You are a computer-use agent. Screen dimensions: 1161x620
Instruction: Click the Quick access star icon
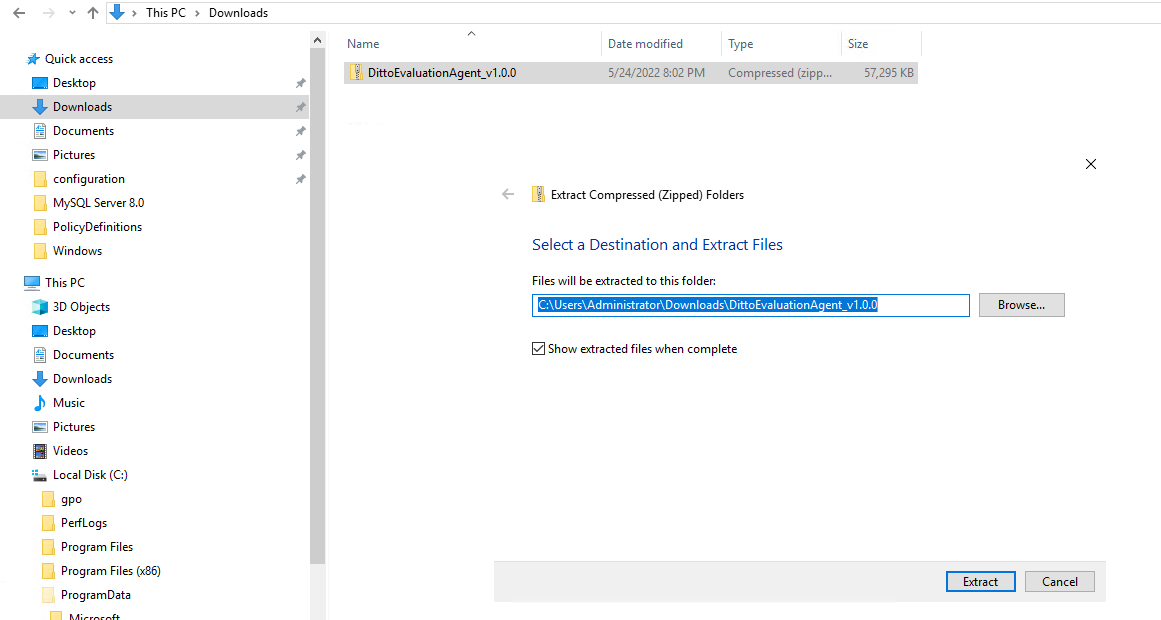click(x=33, y=59)
